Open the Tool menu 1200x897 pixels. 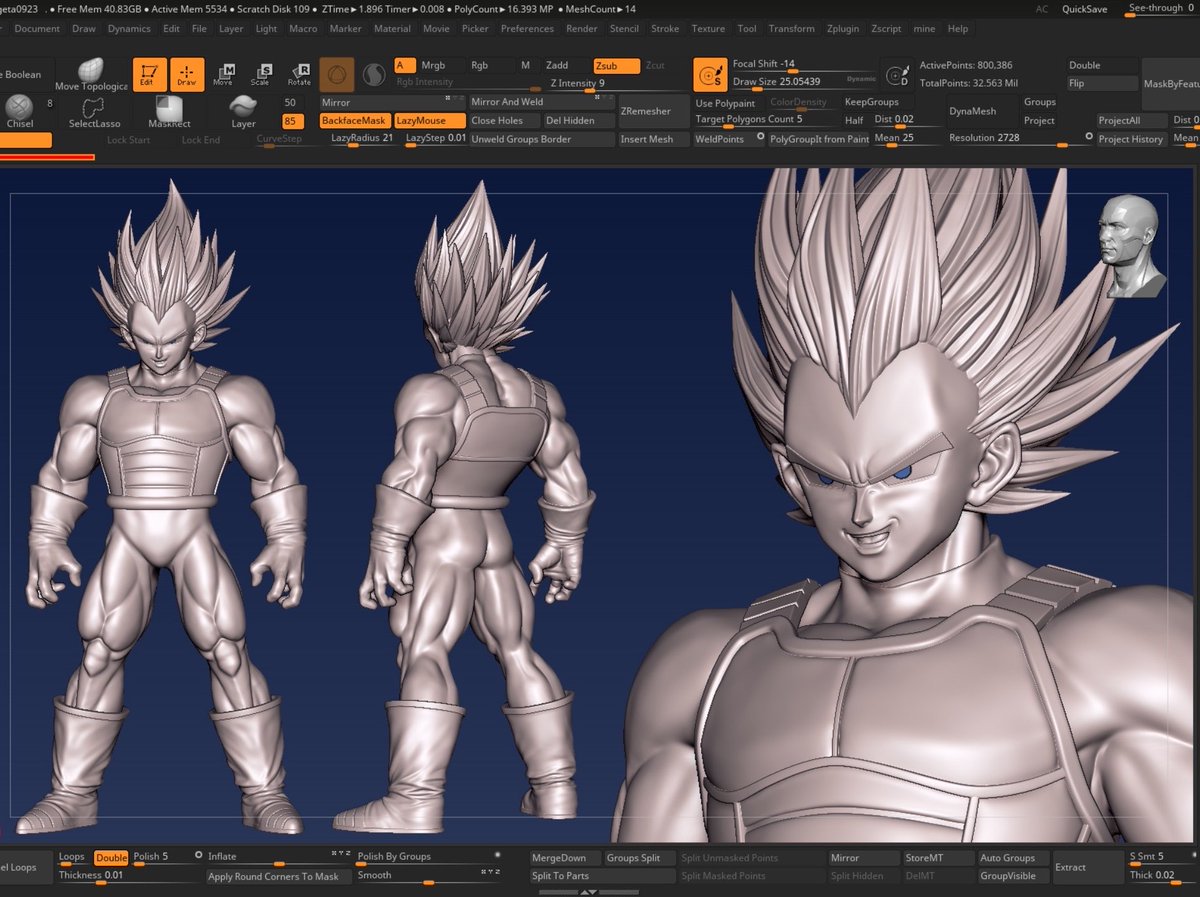tap(747, 29)
